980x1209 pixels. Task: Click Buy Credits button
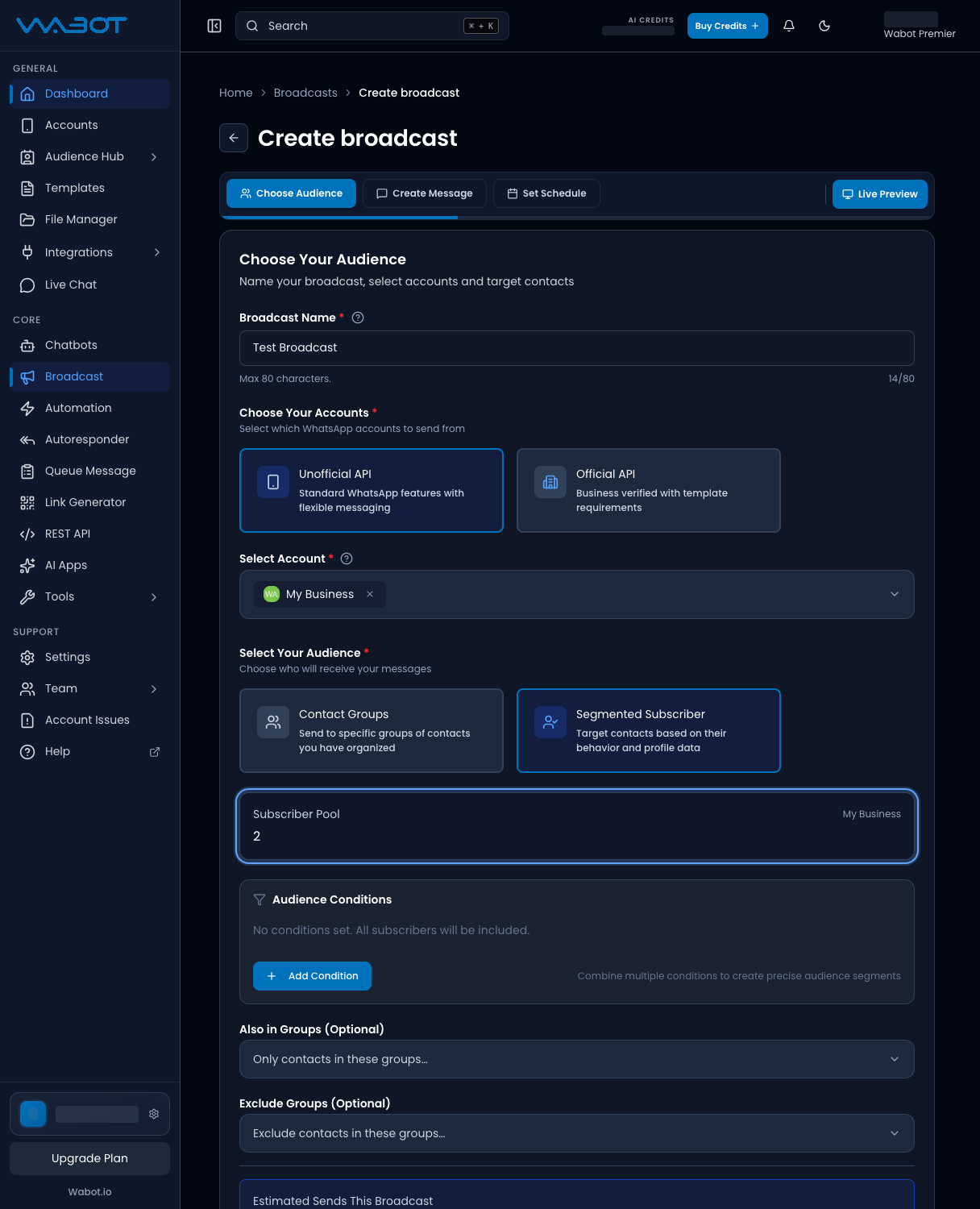(728, 26)
